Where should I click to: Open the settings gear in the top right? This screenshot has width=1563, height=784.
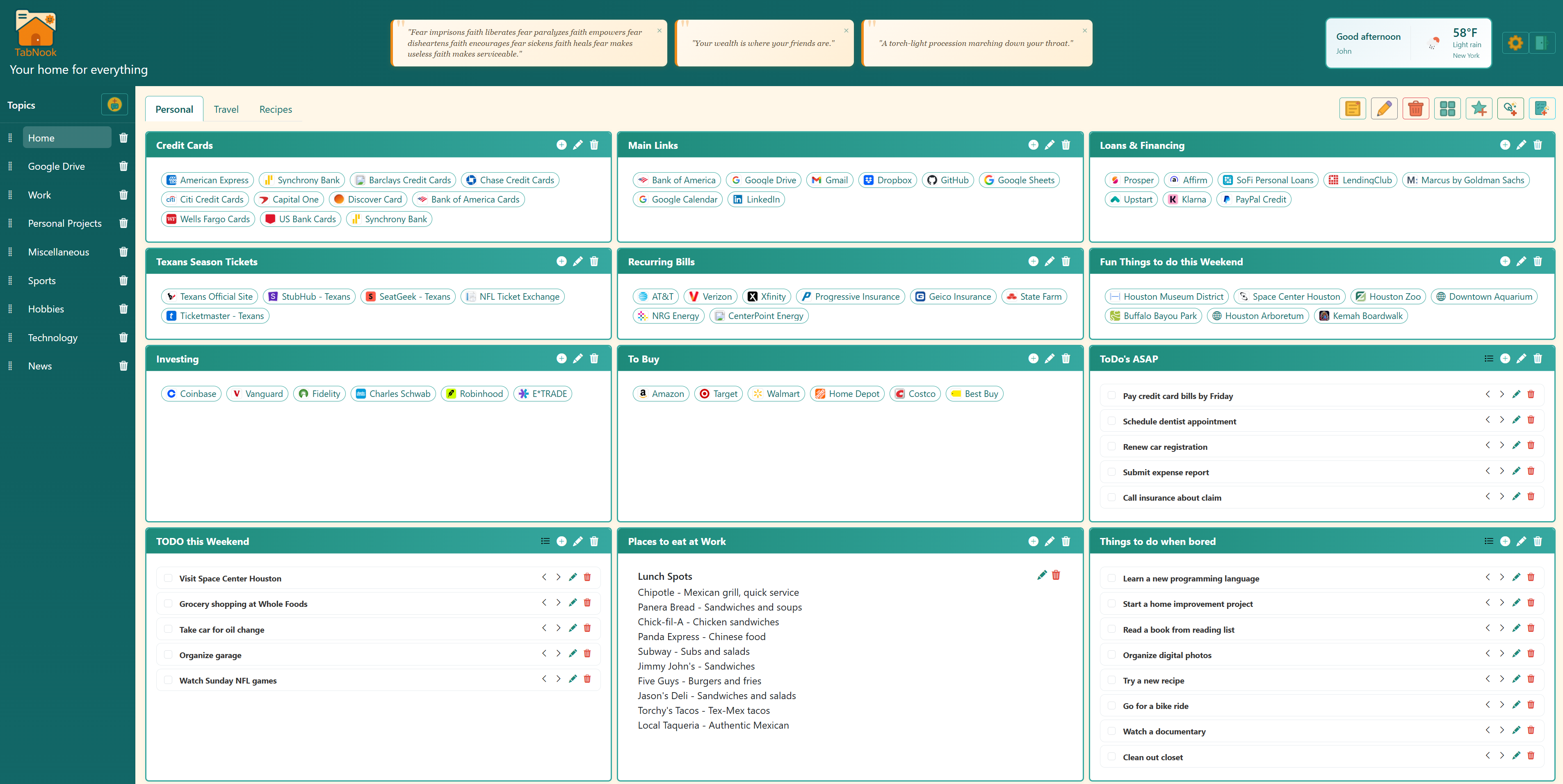[1515, 43]
